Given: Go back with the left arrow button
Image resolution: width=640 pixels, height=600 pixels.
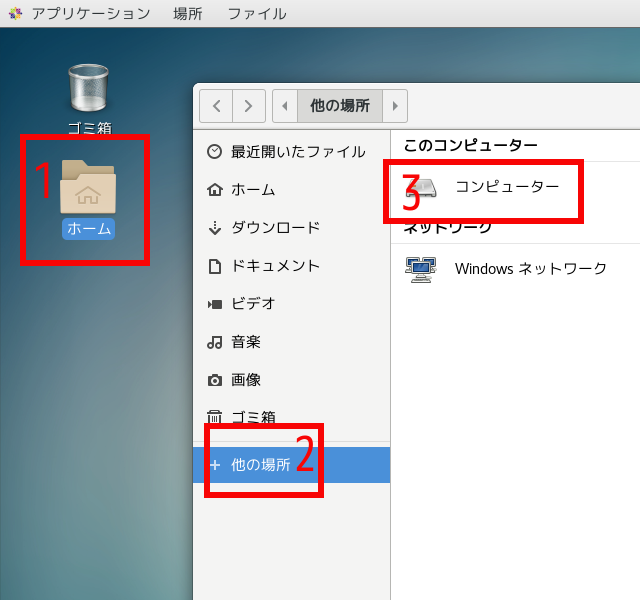Looking at the screenshot, I should pyautogui.click(x=216, y=105).
